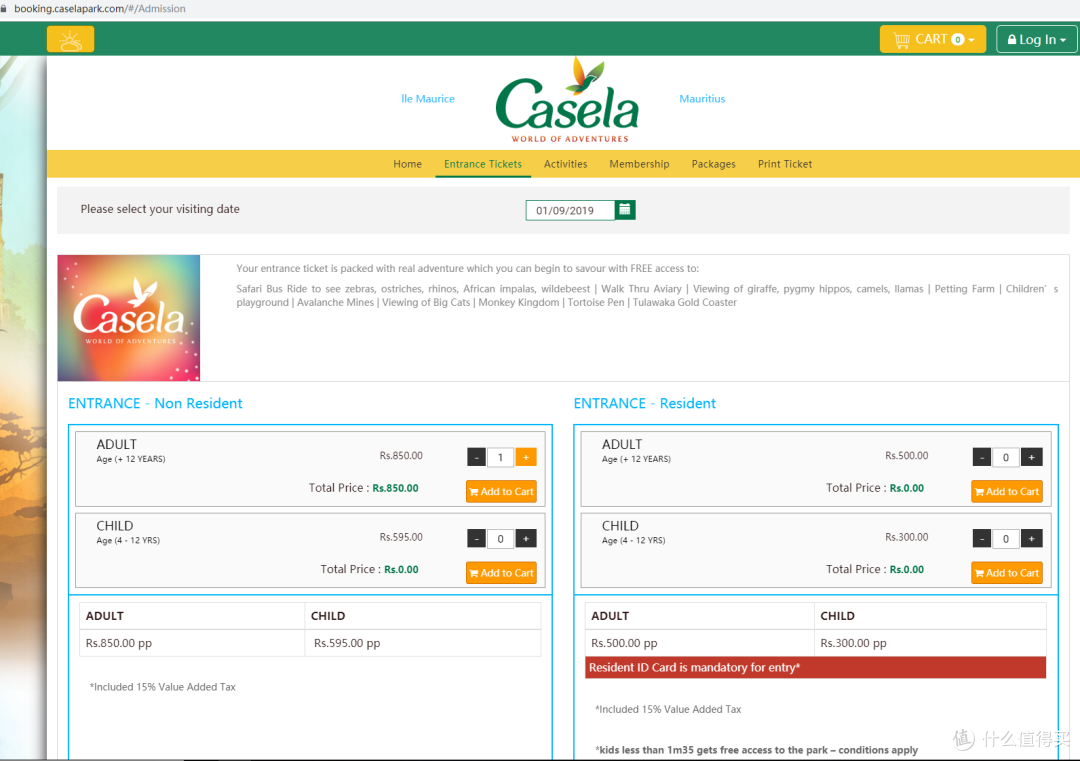1080x761 pixels.
Task: Click the padlock icon in address bar
Action: [4, 9]
